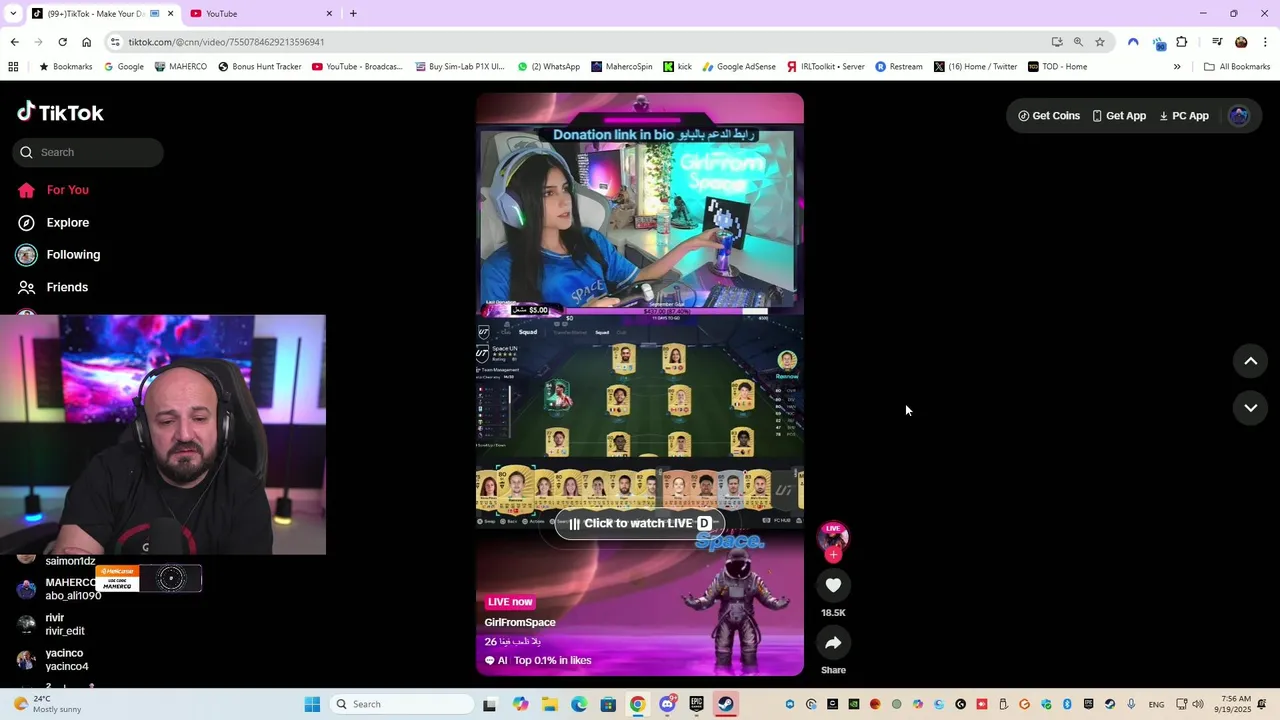The width and height of the screenshot is (1280, 720).
Task: Click the browser address bar URL
Action: [x=226, y=42]
